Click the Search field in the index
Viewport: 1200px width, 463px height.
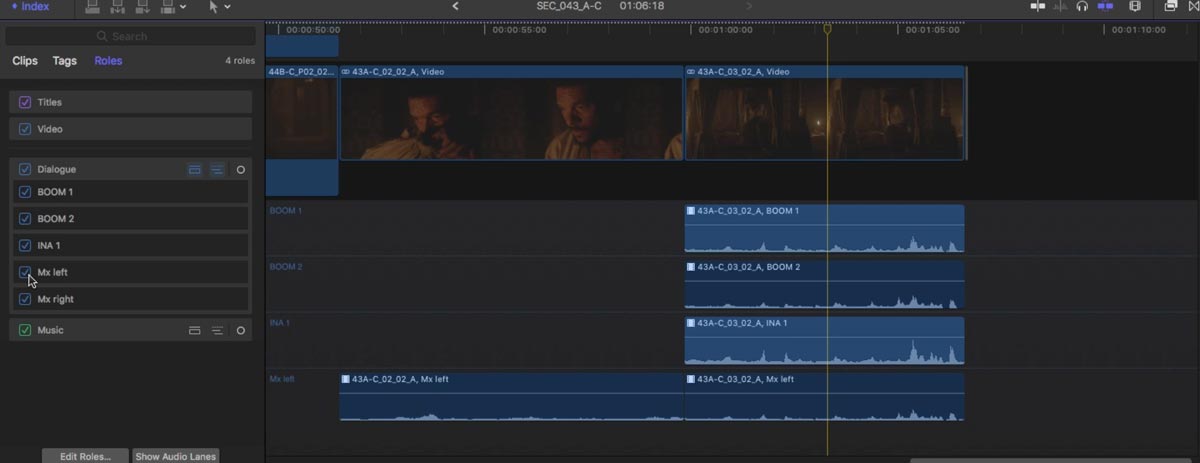[x=129, y=36]
